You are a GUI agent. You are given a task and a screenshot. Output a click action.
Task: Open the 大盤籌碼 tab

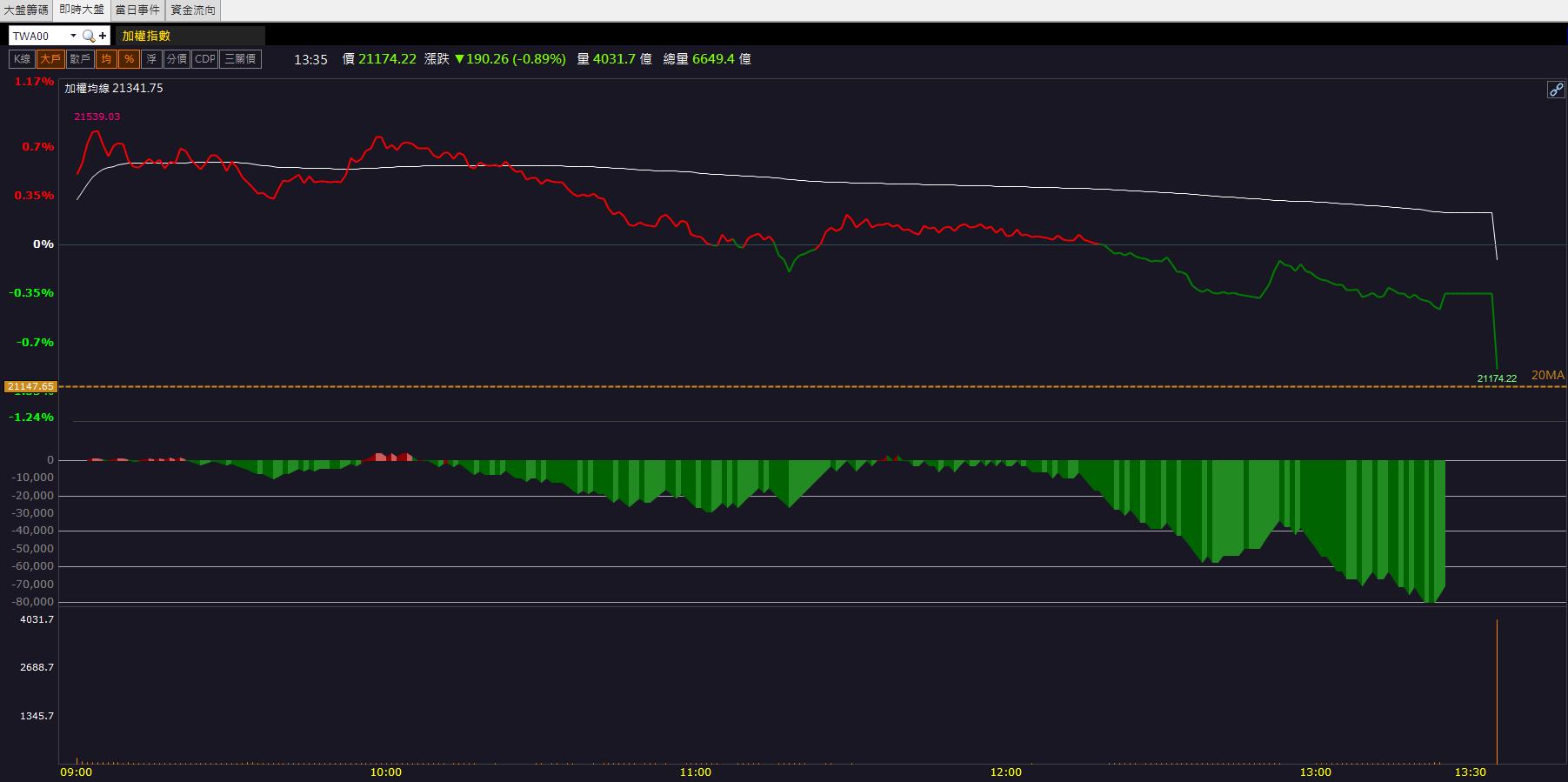(x=26, y=10)
